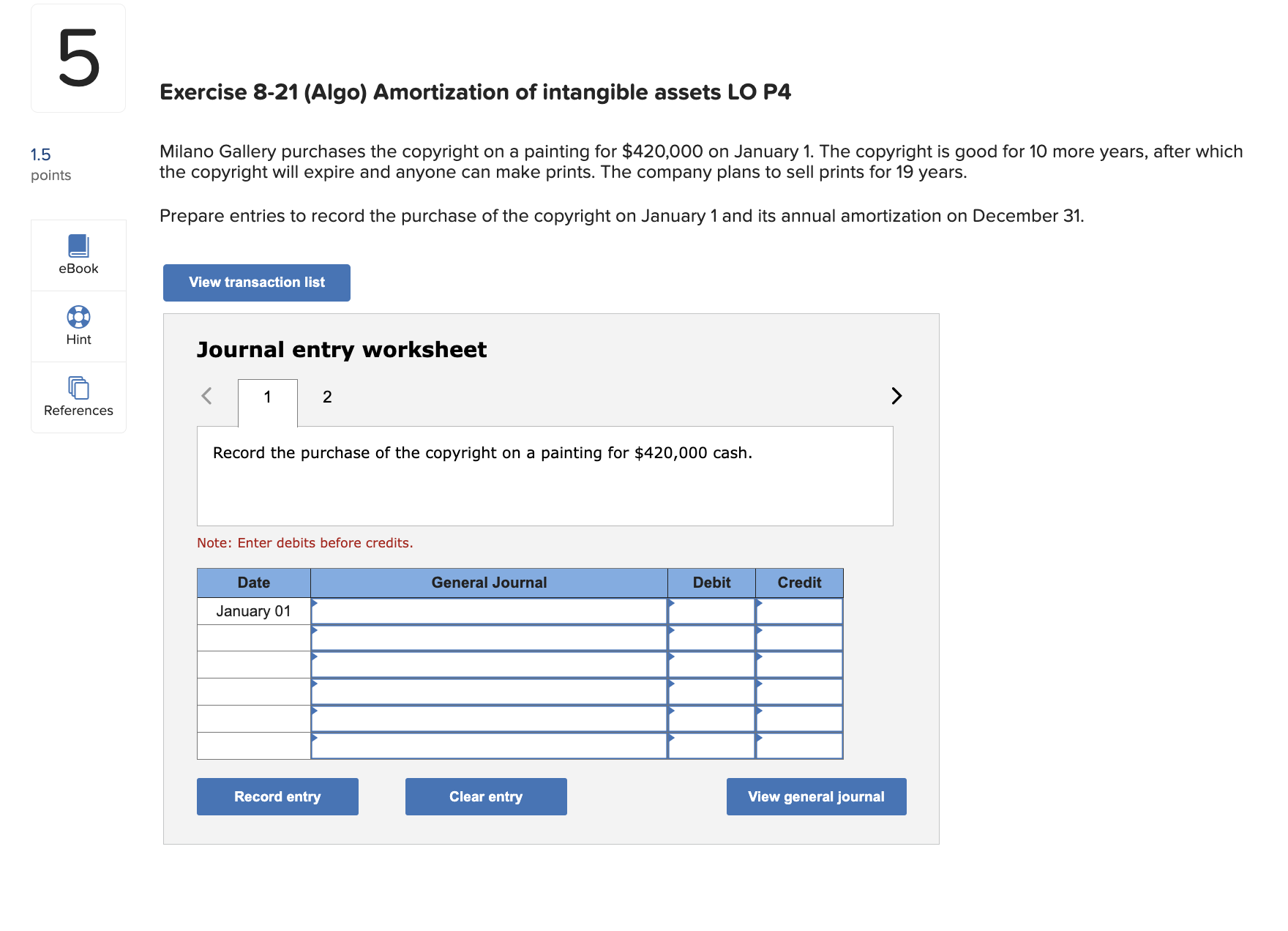Open the View transaction list

(x=256, y=283)
